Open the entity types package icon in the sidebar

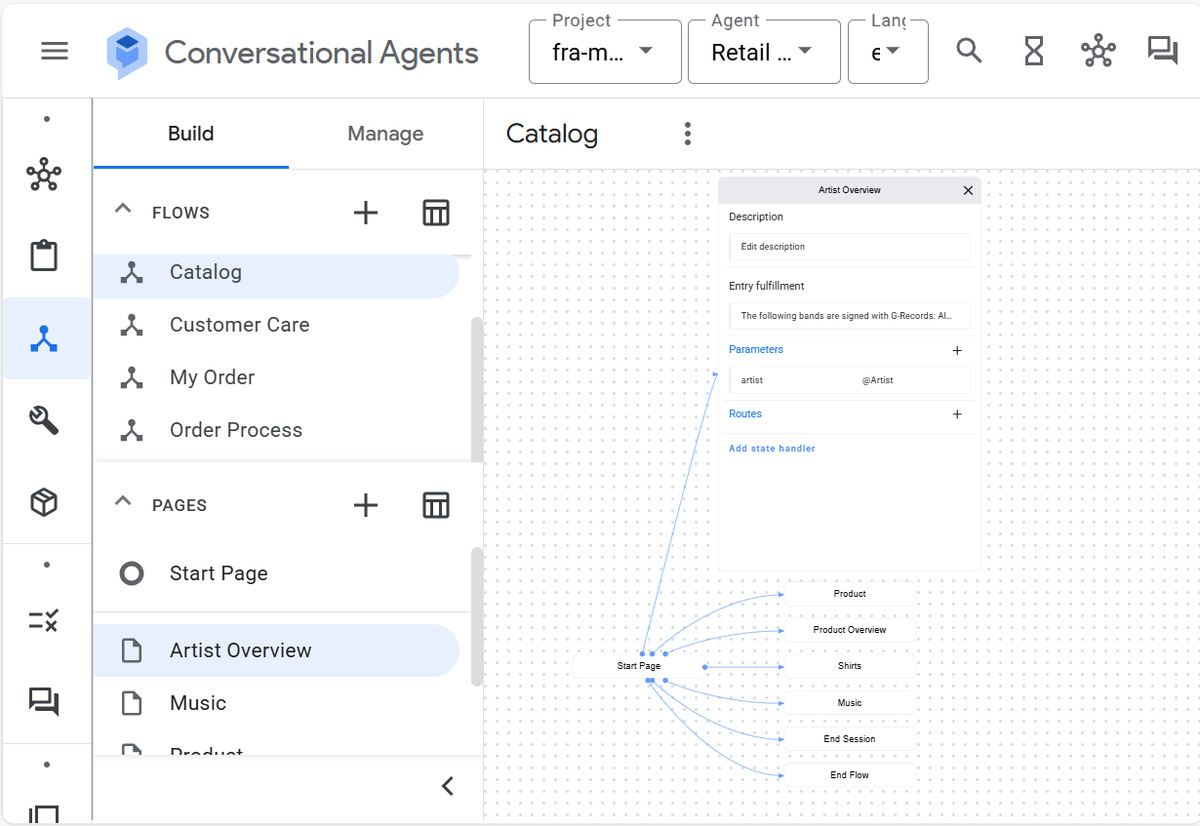(x=46, y=502)
